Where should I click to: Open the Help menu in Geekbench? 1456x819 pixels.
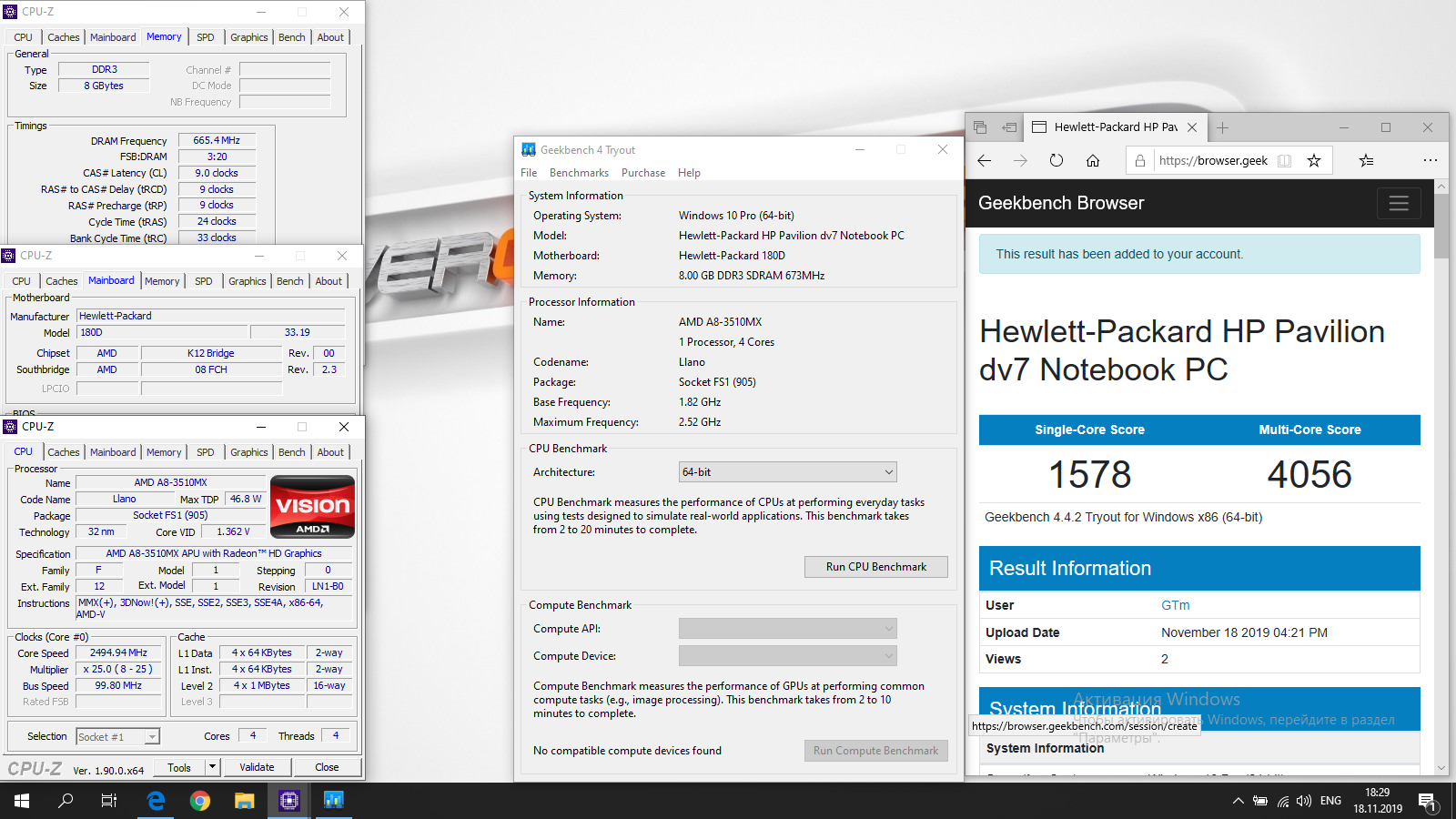689,173
